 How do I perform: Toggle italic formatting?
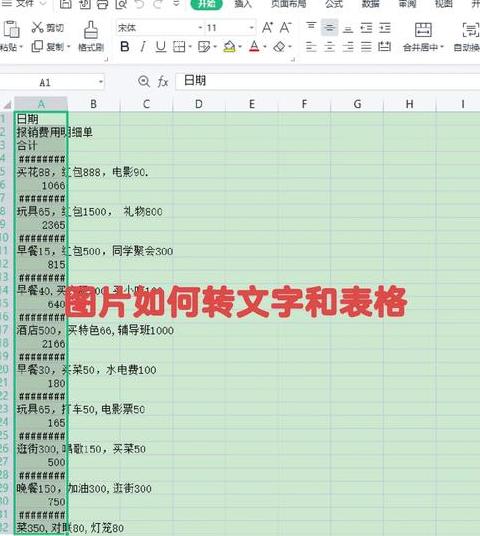click(x=143, y=46)
